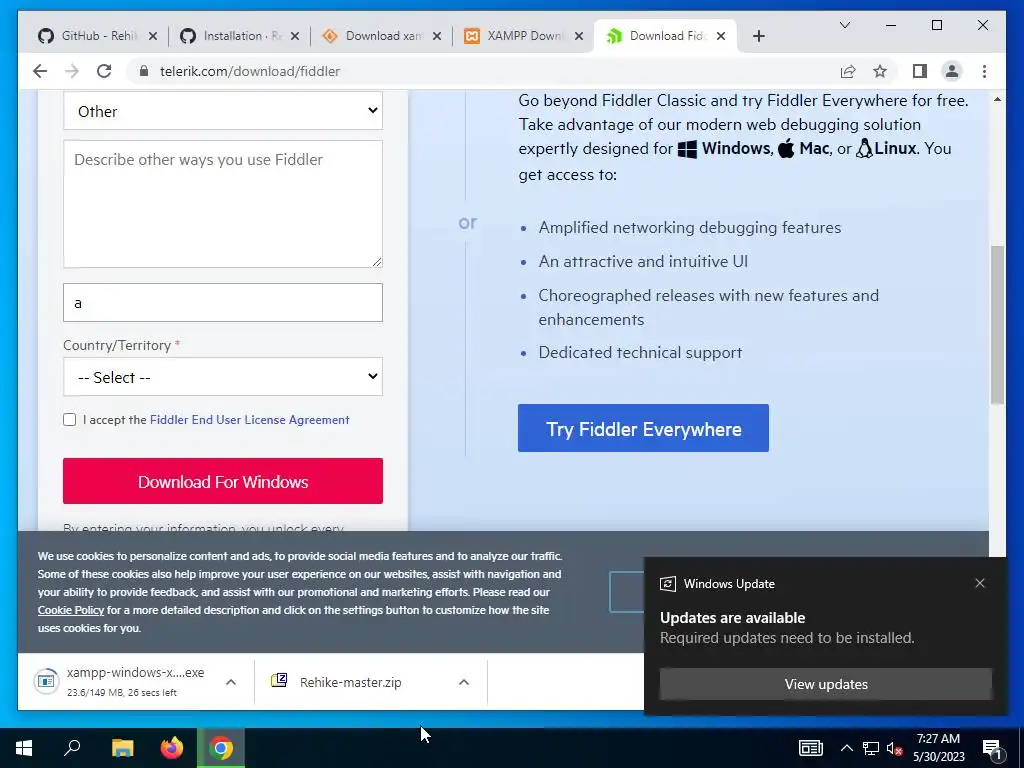The height and width of the screenshot is (768, 1024).
Task: Close the XAMPP Download tab
Action: (x=579, y=36)
